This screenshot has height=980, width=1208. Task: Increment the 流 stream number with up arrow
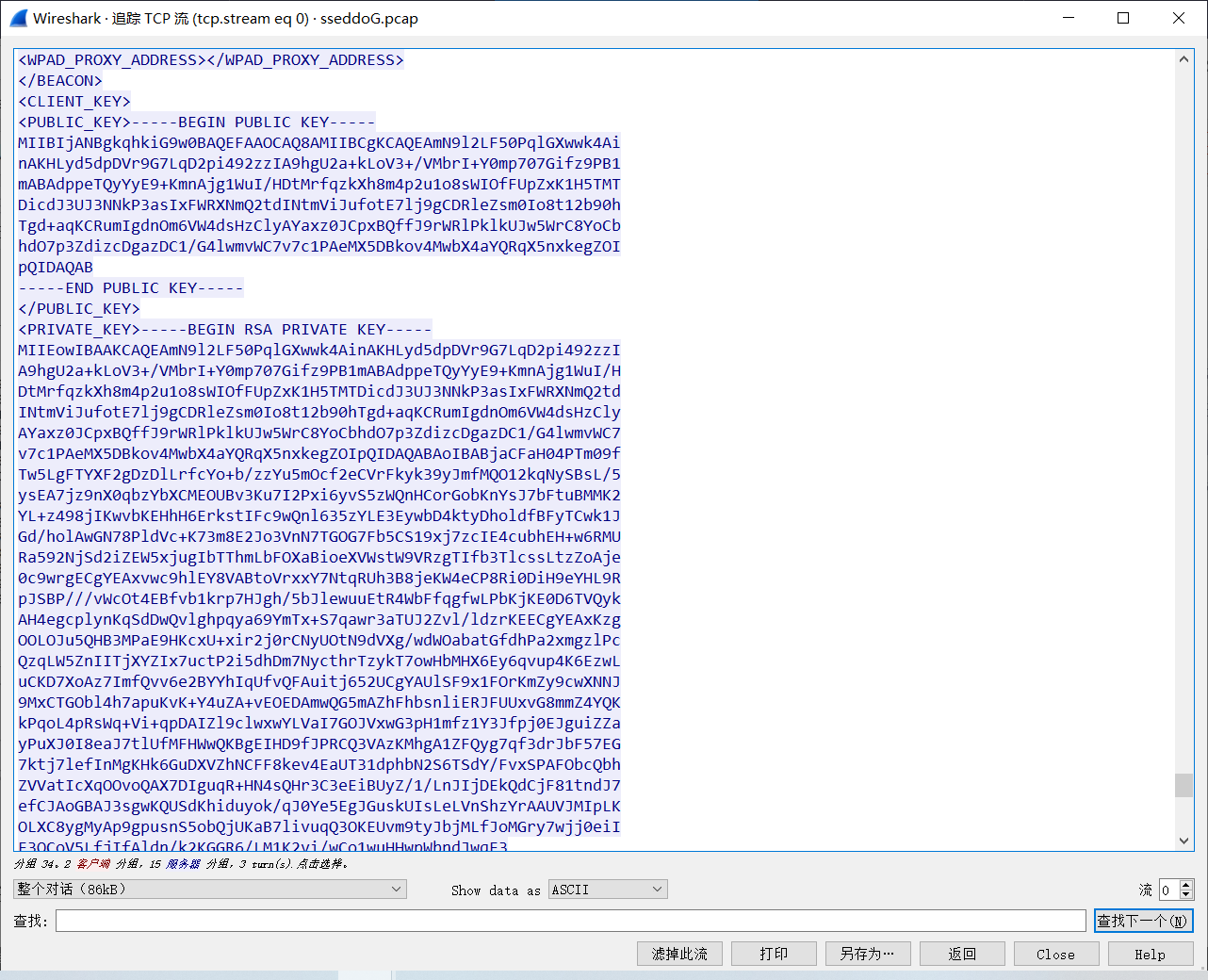tap(1187, 884)
